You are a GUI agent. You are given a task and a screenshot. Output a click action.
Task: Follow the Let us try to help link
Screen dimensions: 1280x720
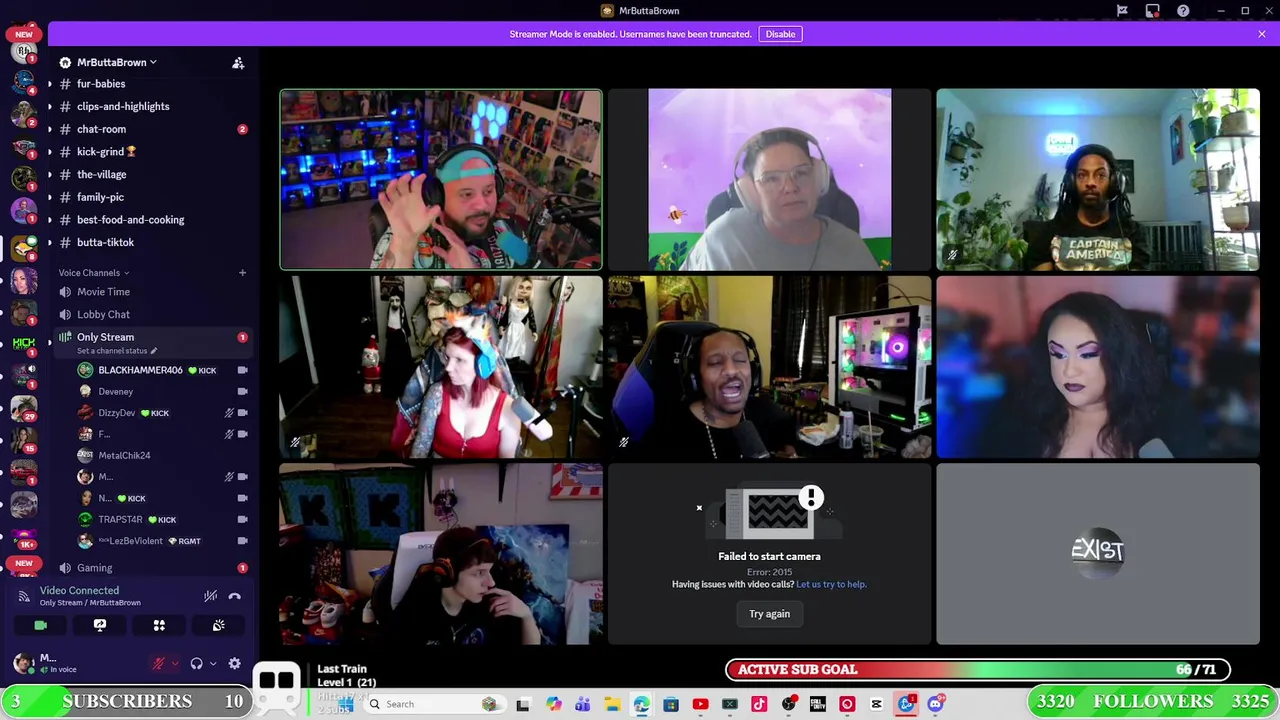coord(831,584)
